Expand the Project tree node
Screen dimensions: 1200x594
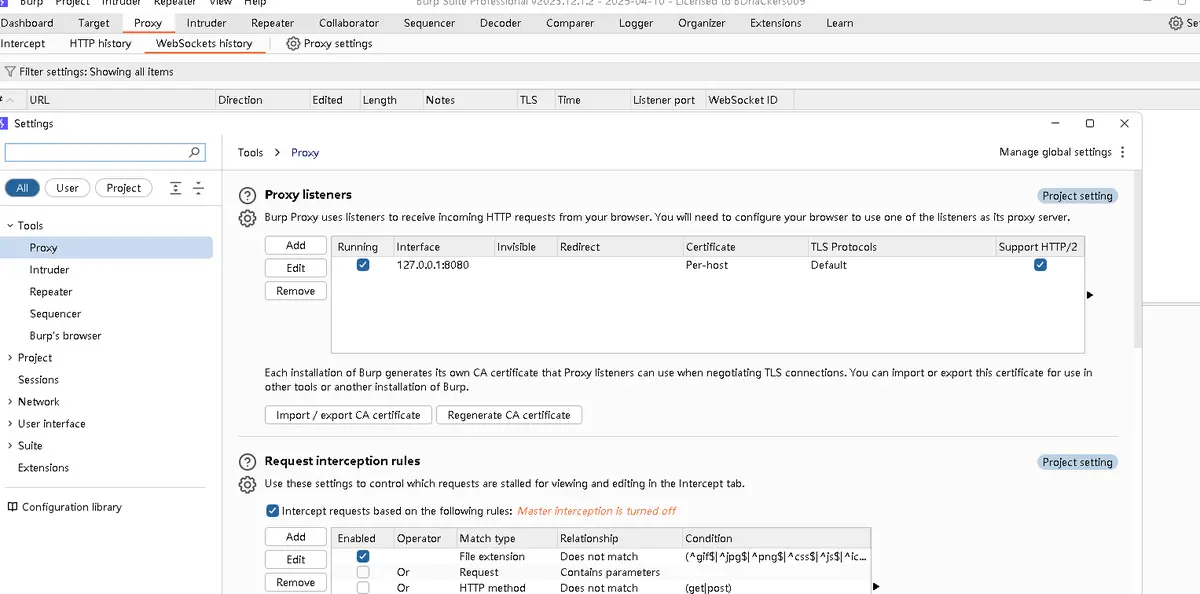(10, 358)
